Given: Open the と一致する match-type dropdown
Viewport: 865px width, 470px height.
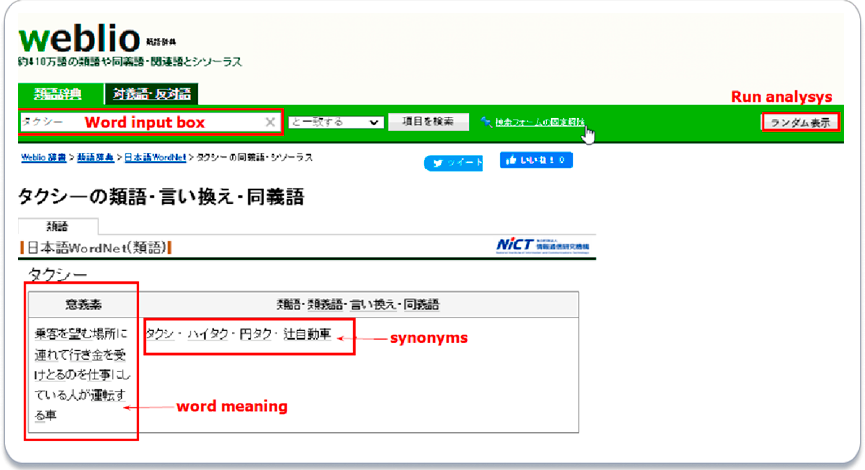Looking at the screenshot, I should [335, 122].
